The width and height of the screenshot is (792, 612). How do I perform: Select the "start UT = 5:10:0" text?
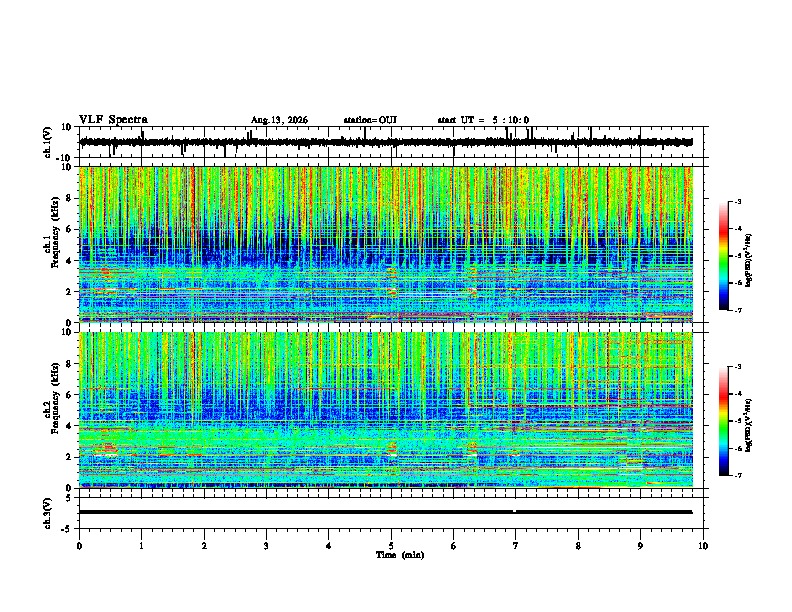pos(483,120)
